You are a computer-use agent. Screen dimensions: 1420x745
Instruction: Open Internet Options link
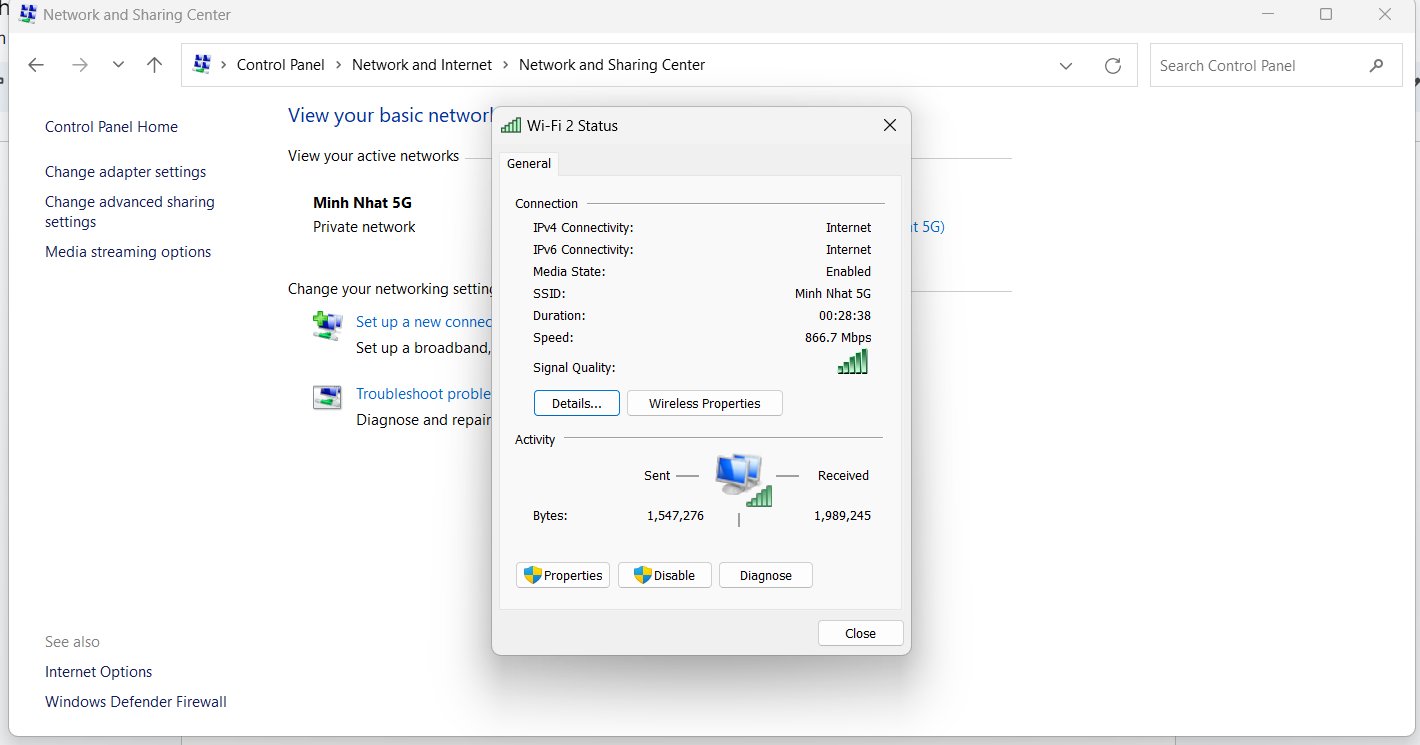[x=99, y=672]
